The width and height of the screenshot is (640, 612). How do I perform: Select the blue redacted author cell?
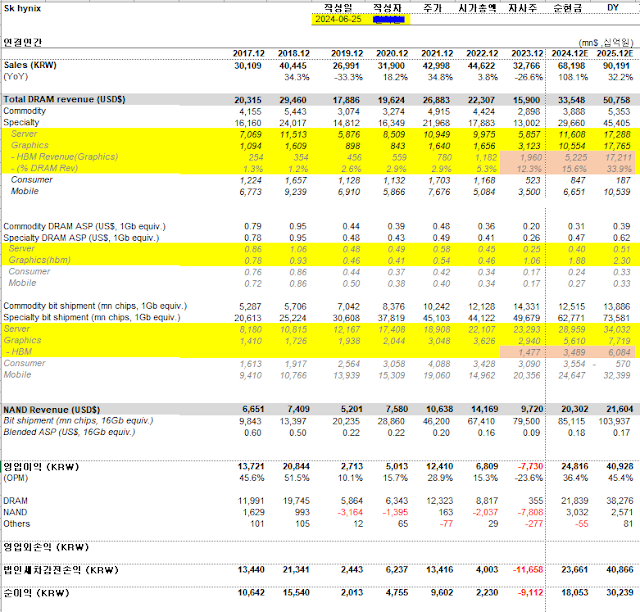click(x=389, y=19)
